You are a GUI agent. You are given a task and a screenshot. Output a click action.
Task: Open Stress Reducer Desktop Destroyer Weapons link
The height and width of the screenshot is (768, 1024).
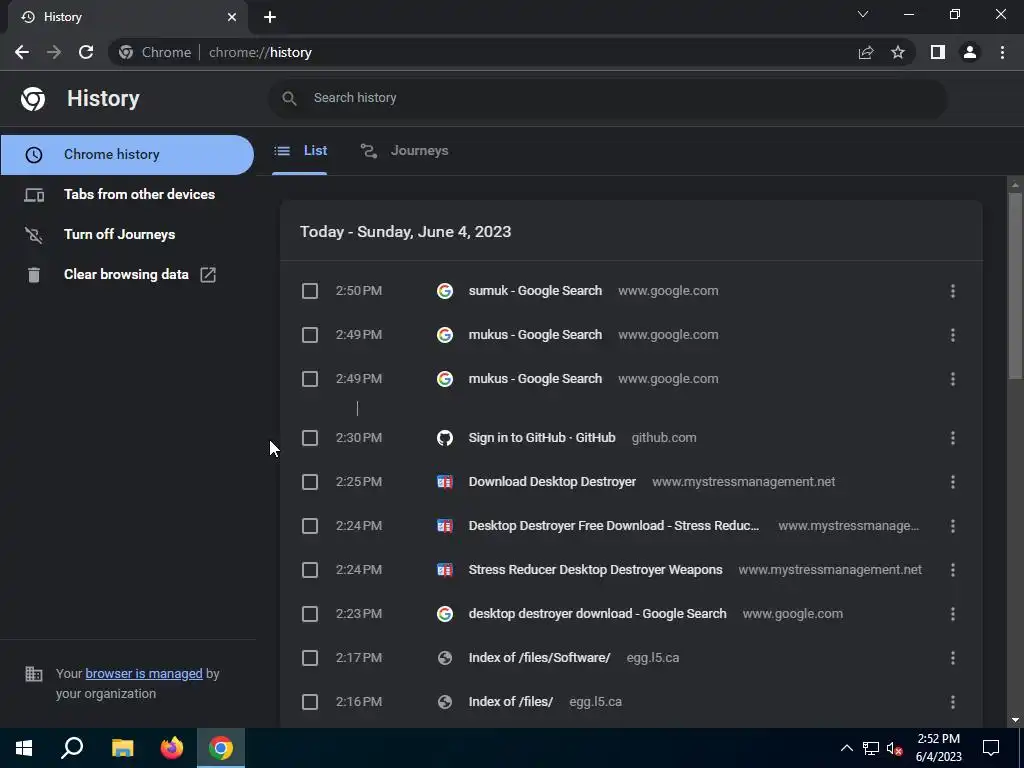595,570
